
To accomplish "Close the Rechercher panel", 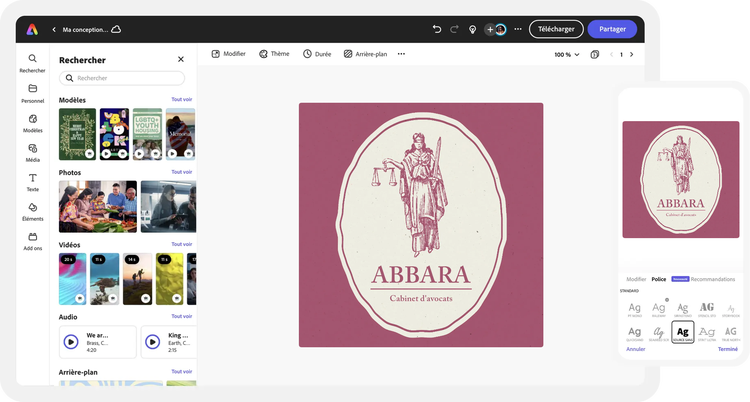I will (x=181, y=59).
